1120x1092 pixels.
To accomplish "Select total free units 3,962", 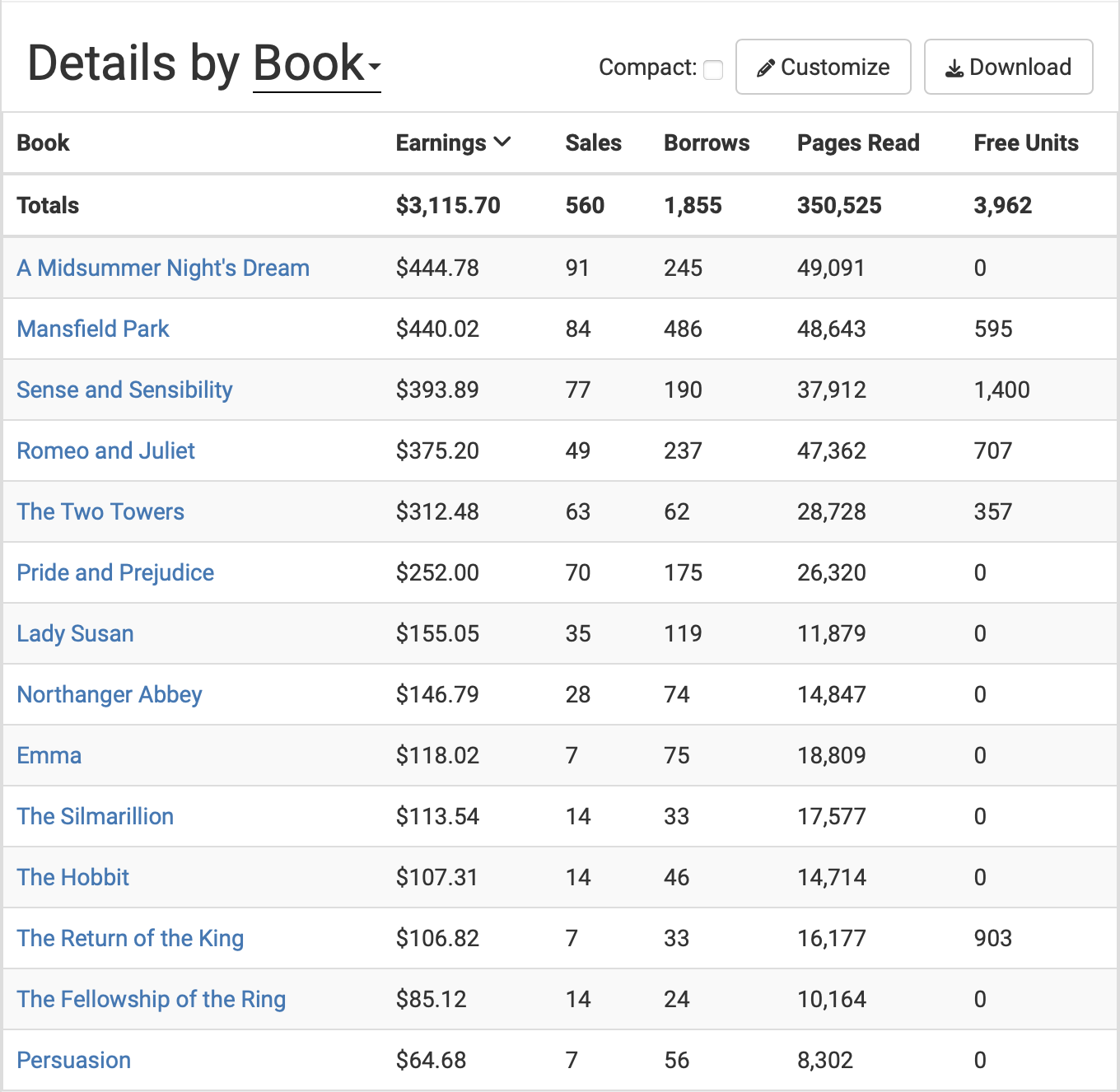I will 1002,205.
